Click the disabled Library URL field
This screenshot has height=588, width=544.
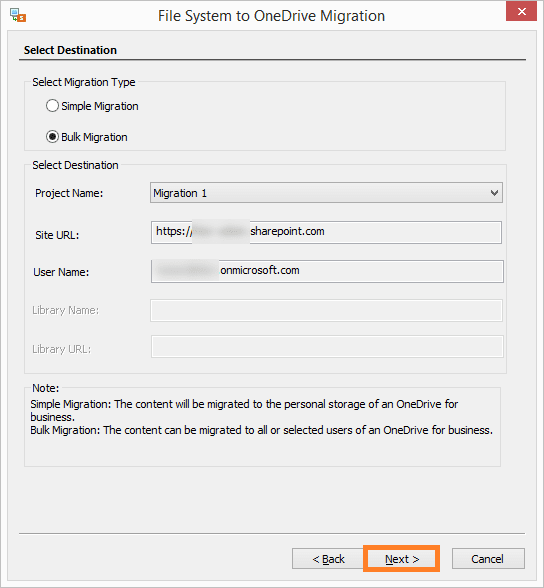327,346
